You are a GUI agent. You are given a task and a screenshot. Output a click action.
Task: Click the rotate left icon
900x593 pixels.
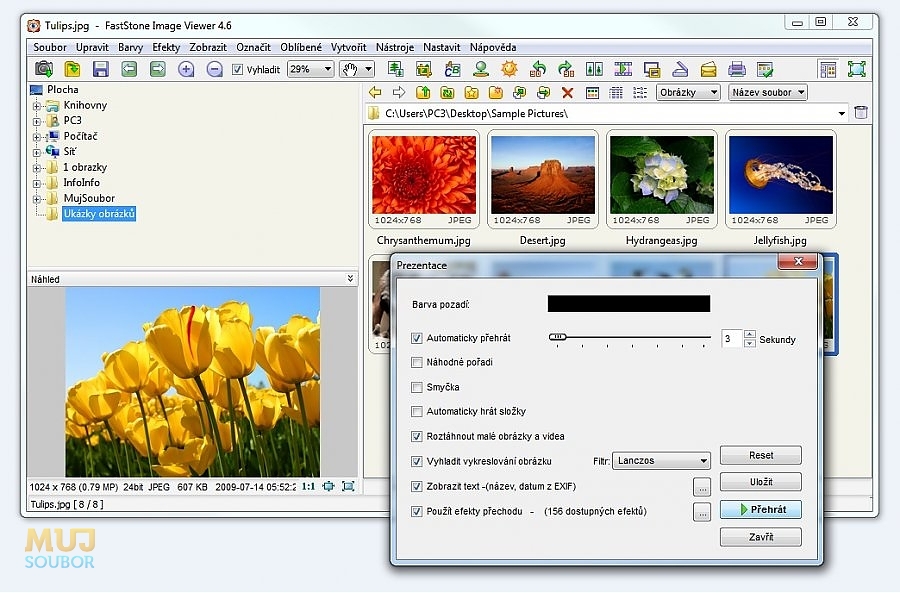pos(538,69)
